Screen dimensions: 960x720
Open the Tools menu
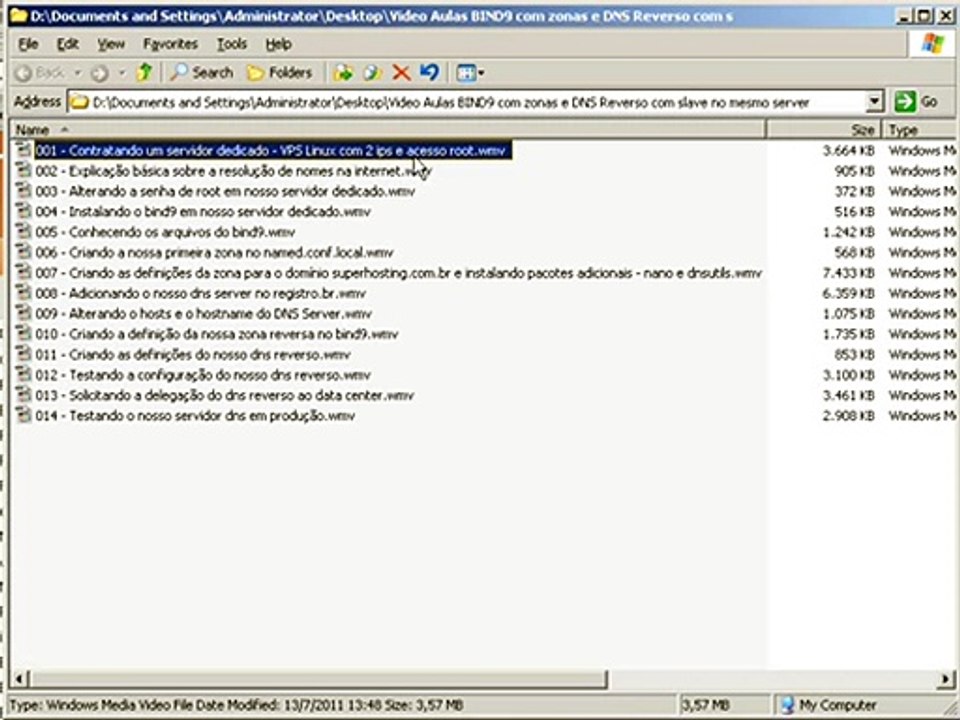[x=231, y=44]
